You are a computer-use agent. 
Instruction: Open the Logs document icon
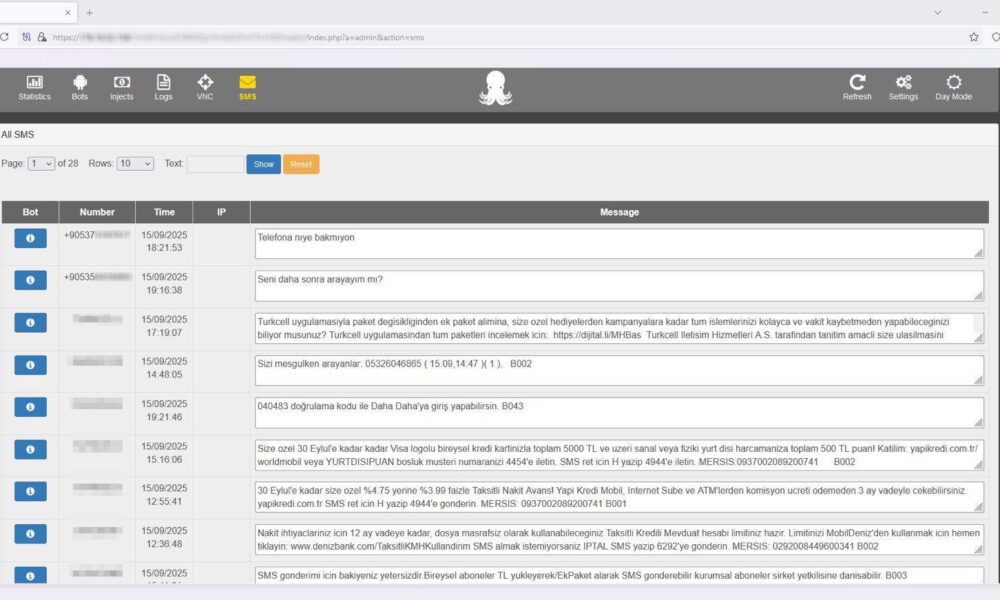pos(163,83)
